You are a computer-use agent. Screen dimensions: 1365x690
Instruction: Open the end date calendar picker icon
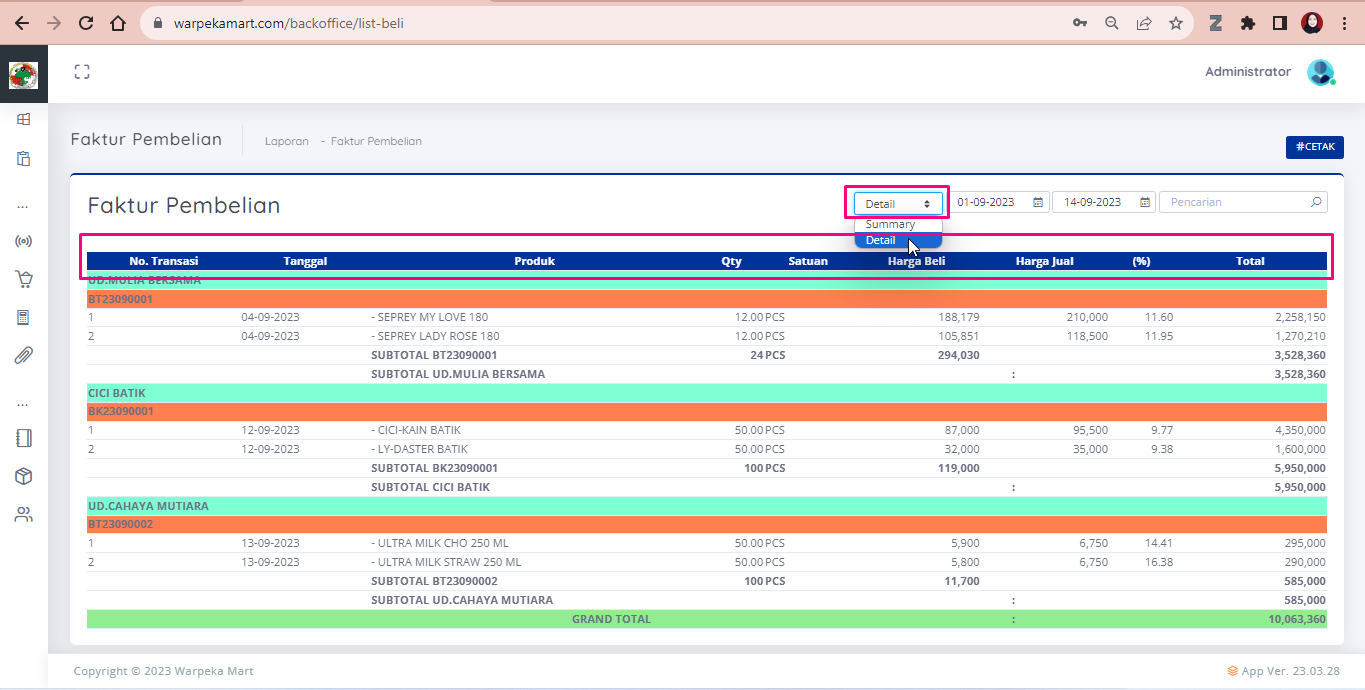tap(1145, 202)
